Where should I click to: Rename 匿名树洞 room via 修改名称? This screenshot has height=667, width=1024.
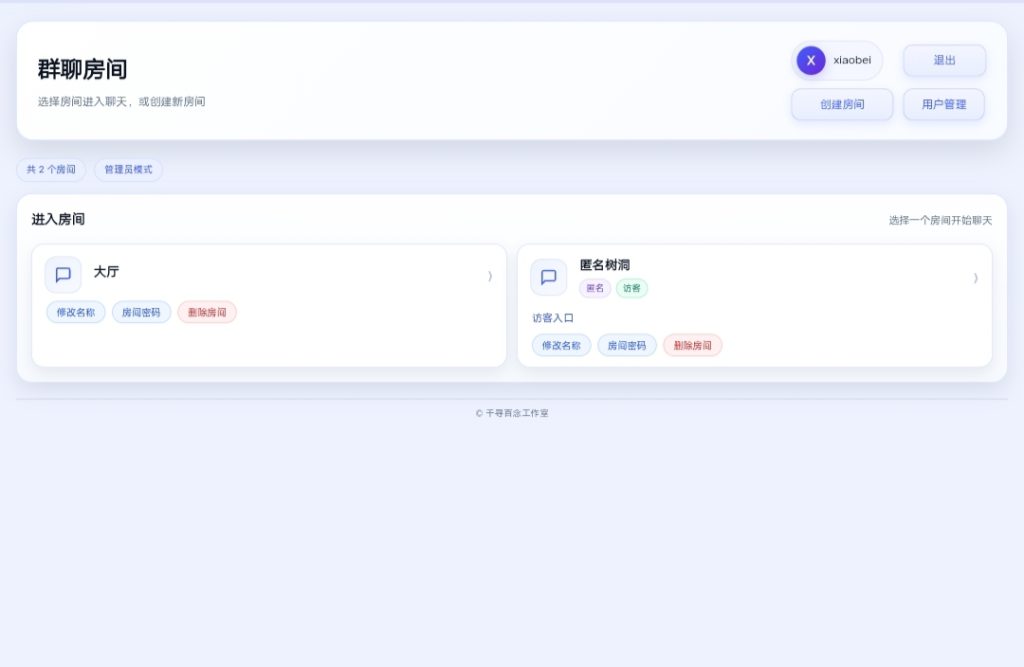tap(561, 346)
